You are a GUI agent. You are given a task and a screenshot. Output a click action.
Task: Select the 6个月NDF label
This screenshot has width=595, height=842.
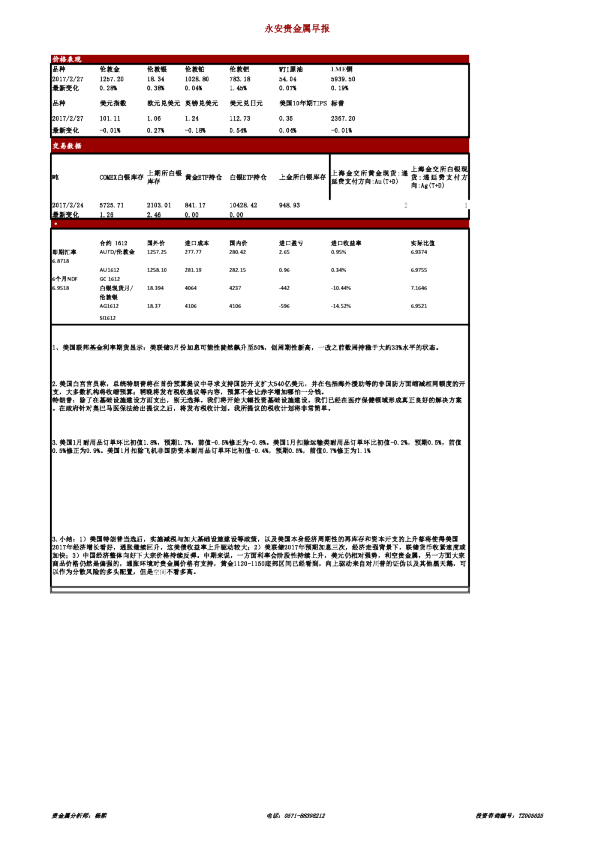(65, 279)
